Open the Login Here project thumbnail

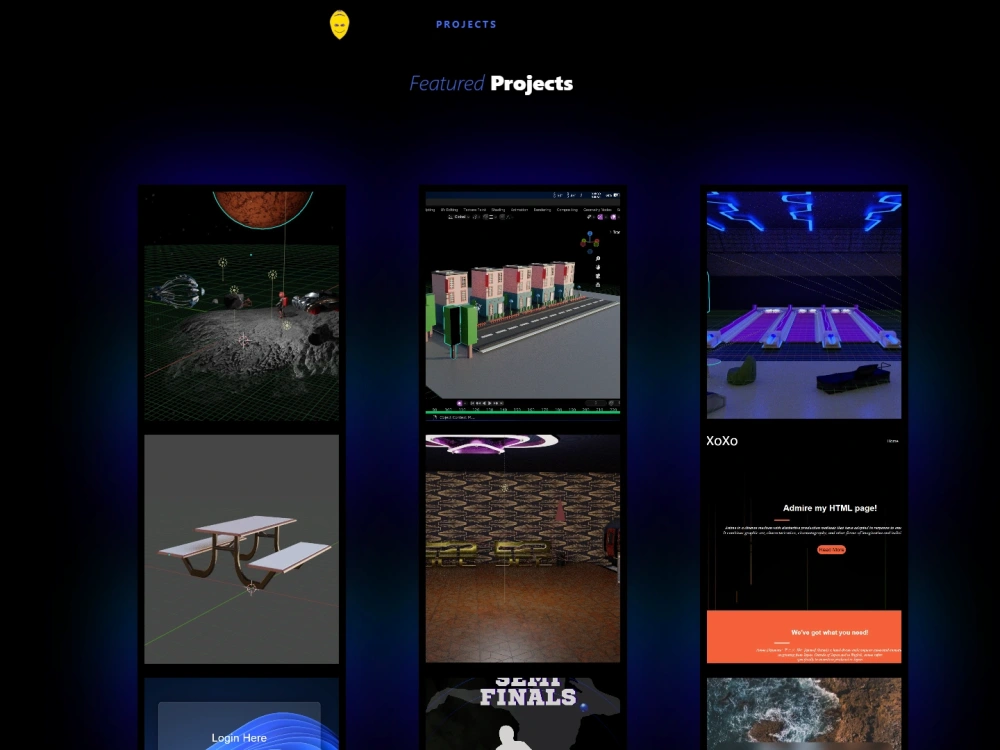click(x=242, y=714)
